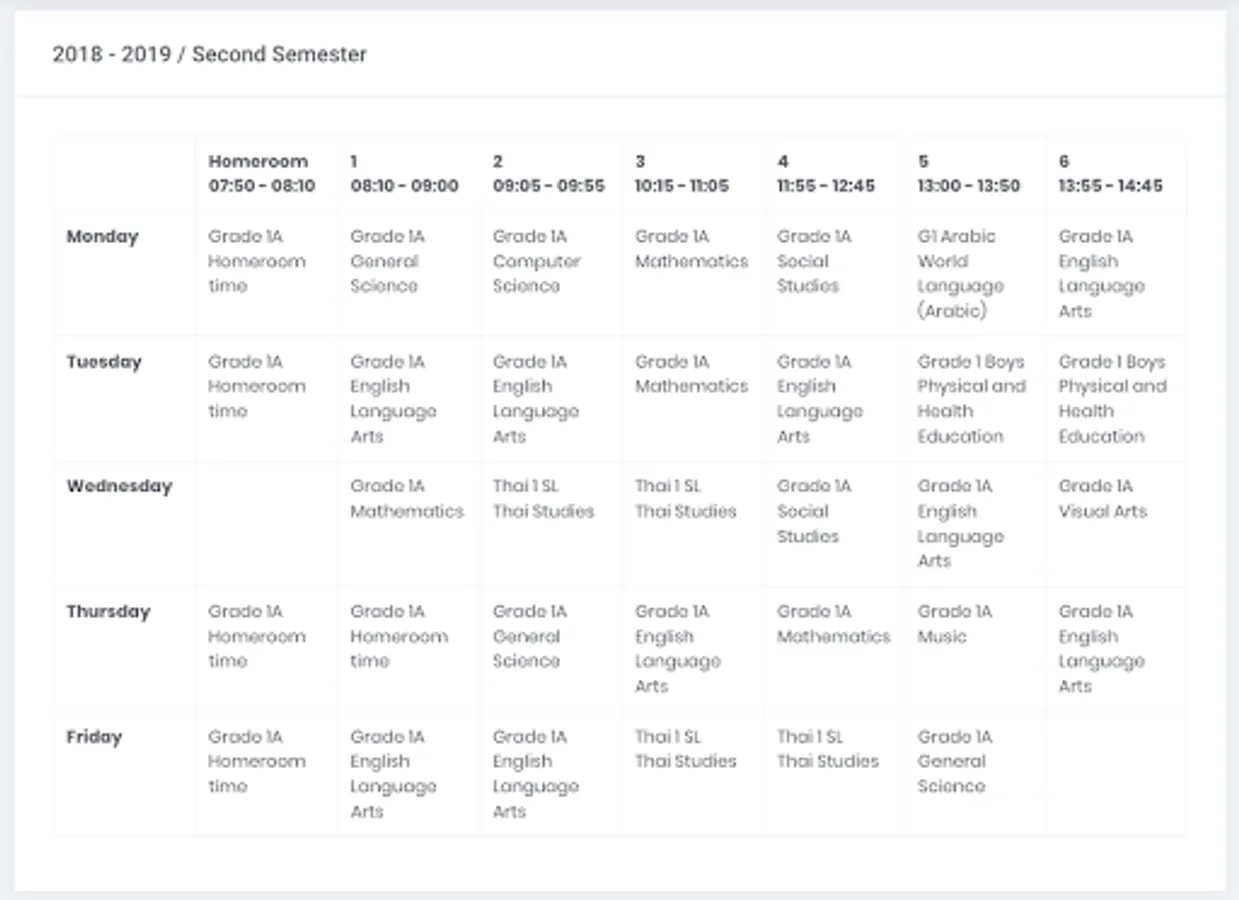Screen dimensions: 1239x900
Task: Open Monday's Social Studies class in period 4
Action: (813, 262)
